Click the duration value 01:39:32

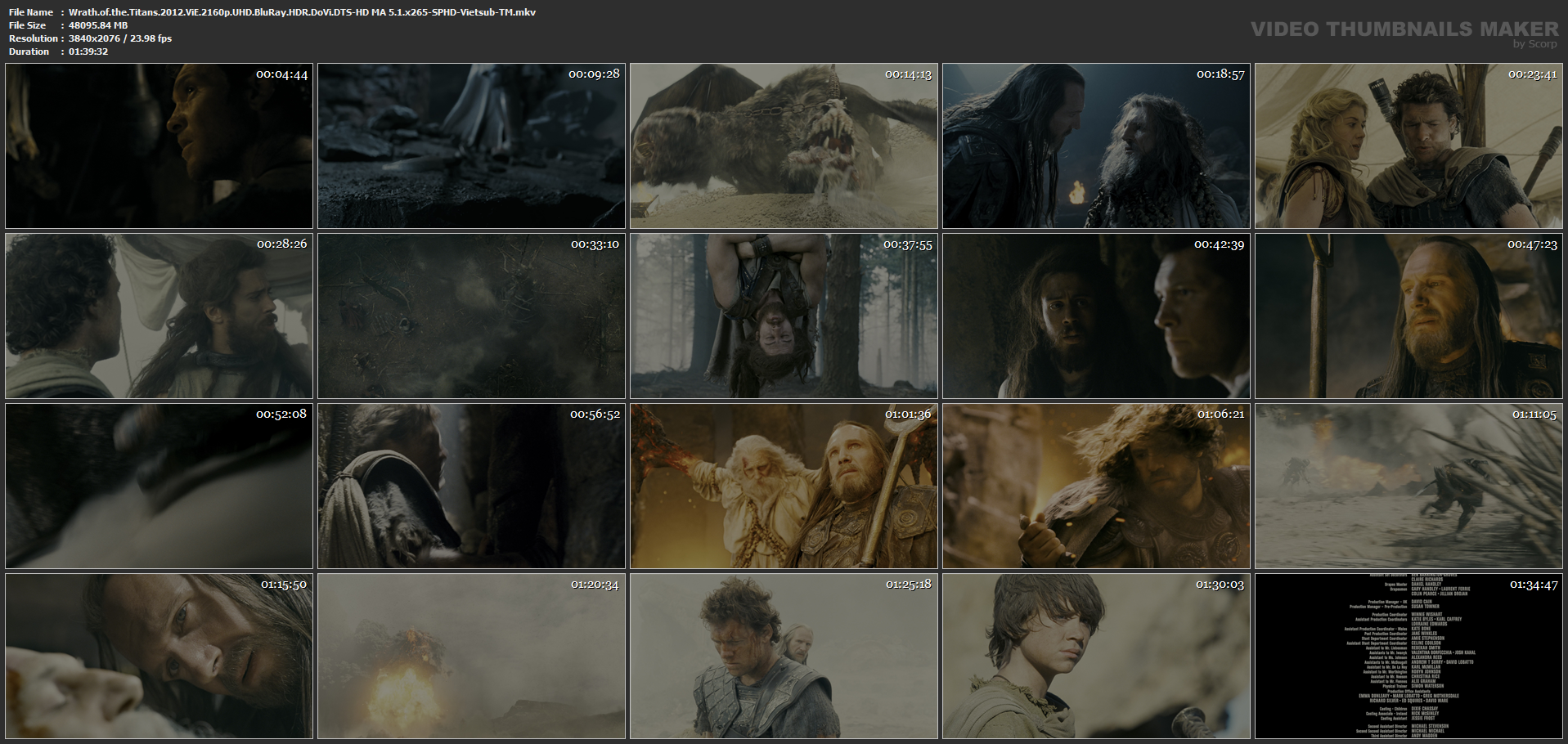pos(88,52)
